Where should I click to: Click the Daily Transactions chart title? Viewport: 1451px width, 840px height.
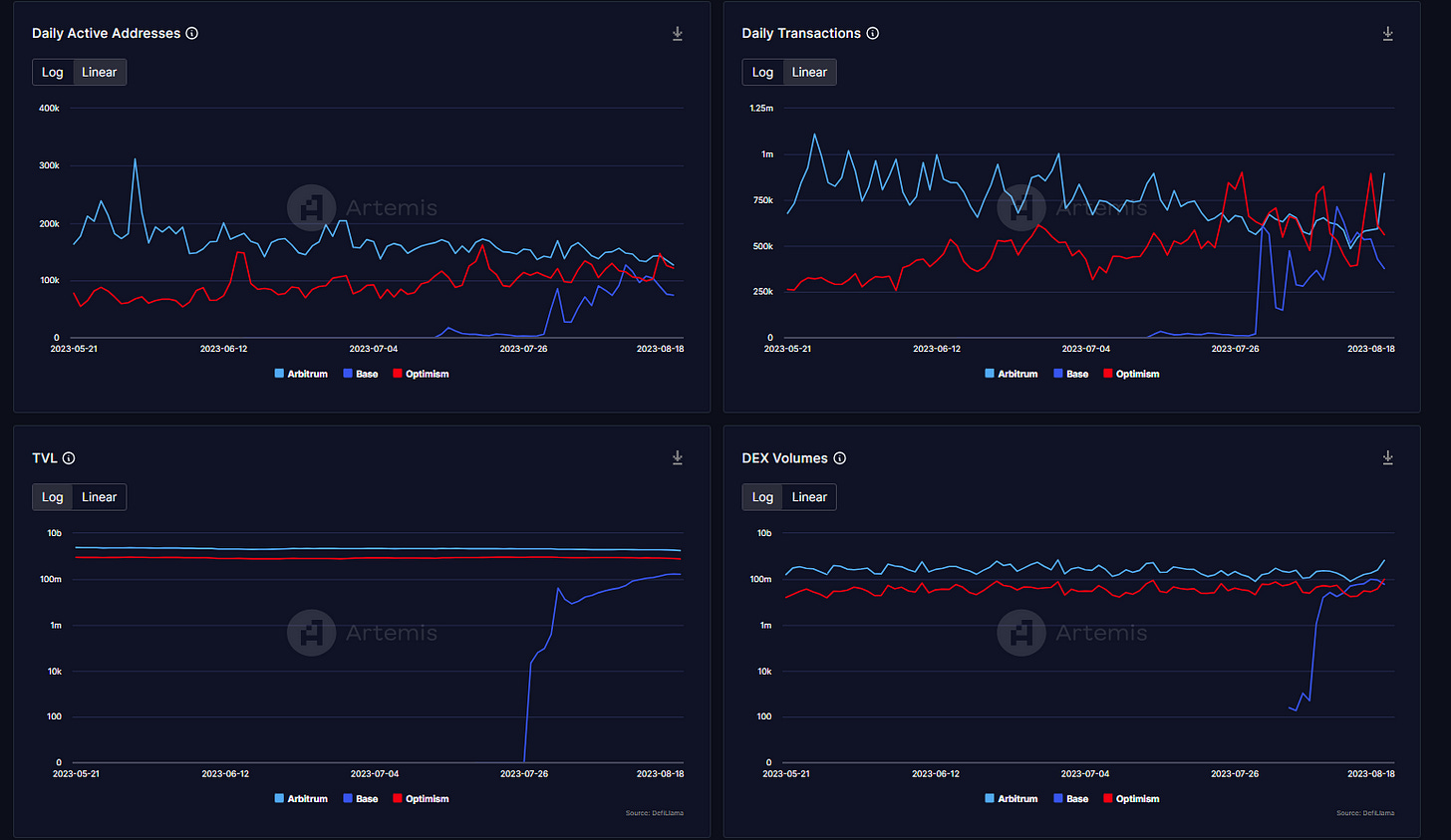click(801, 33)
